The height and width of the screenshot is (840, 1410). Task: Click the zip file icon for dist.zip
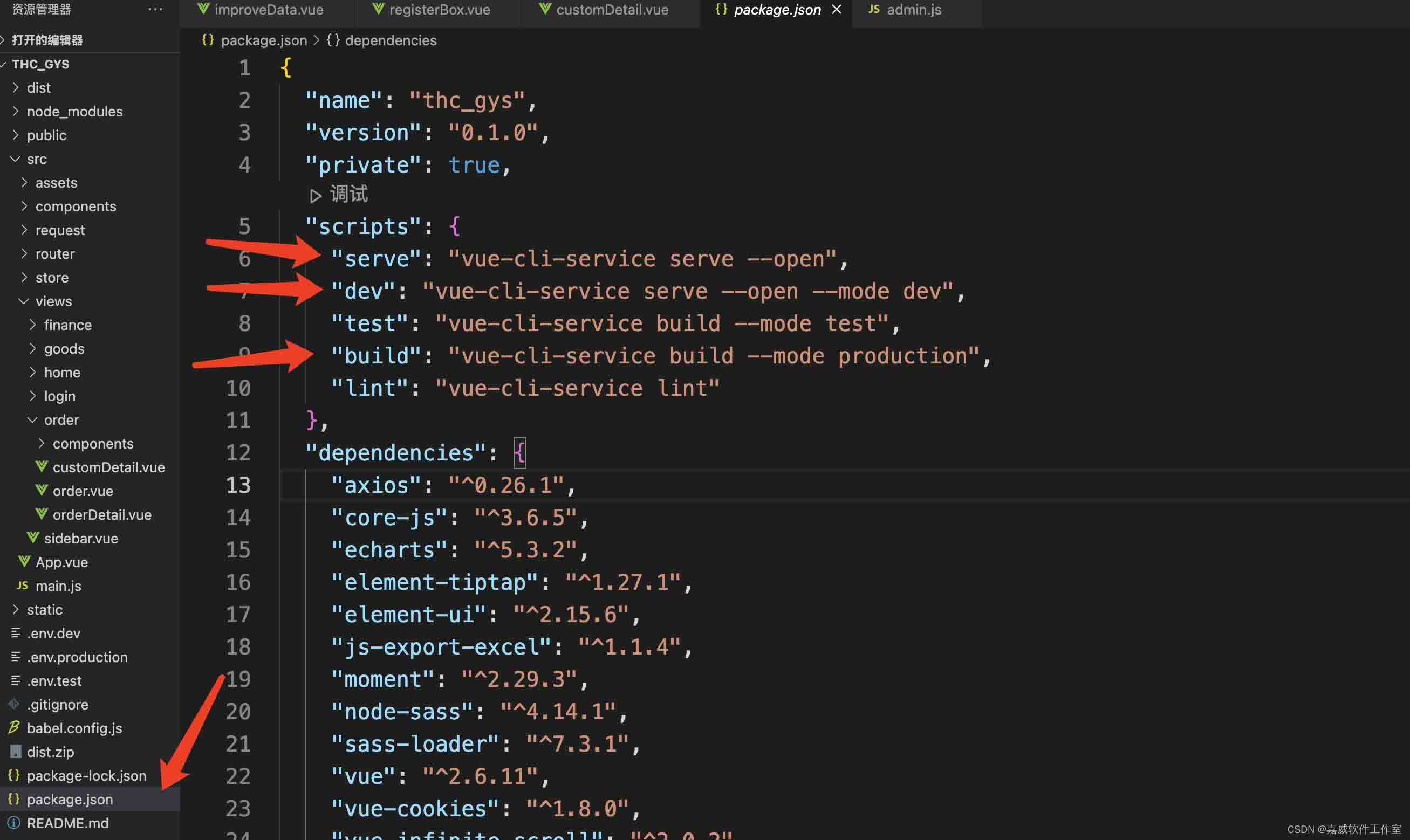click(15, 751)
